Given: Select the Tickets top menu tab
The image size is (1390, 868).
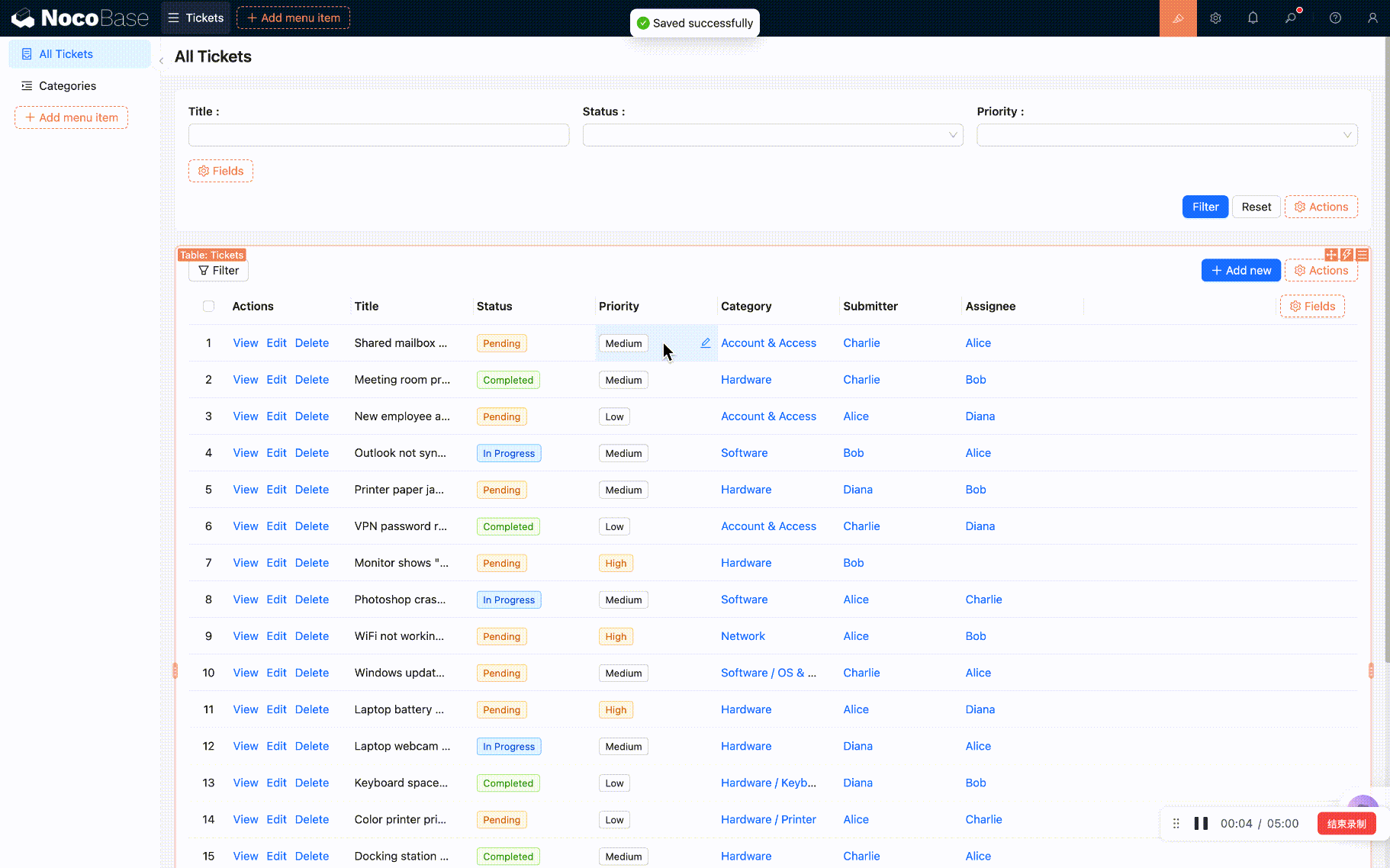Looking at the screenshot, I should 196,18.
